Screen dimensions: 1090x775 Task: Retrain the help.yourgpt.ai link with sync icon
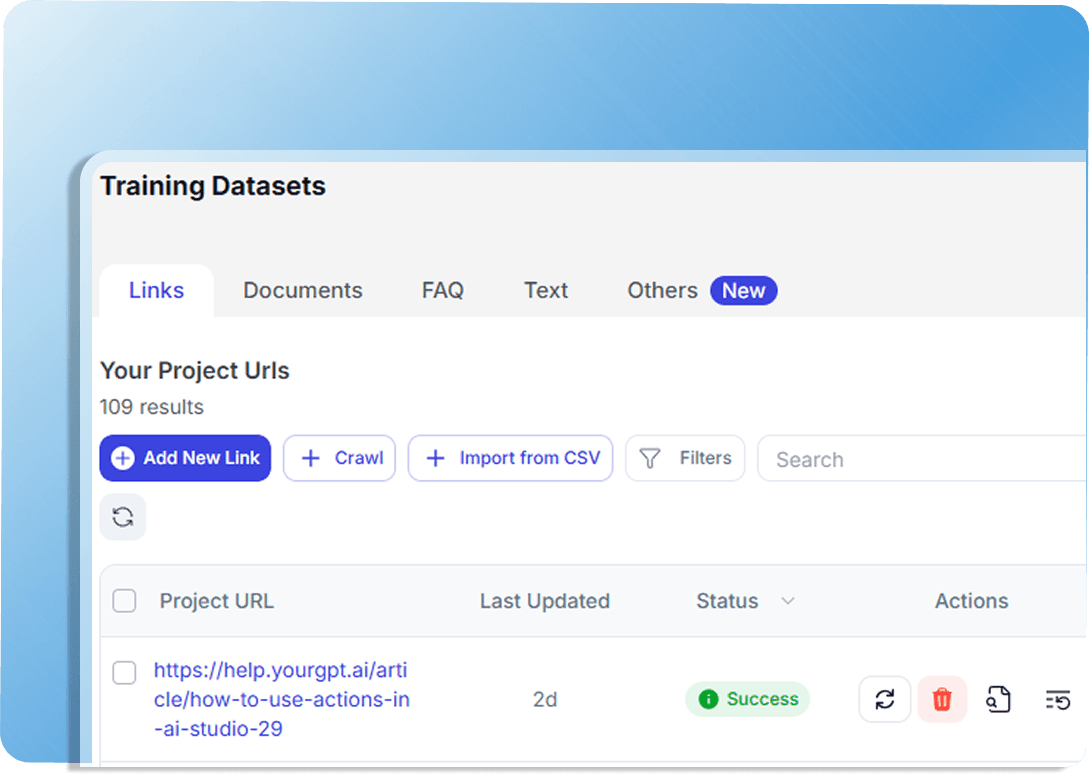tap(884, 699)
